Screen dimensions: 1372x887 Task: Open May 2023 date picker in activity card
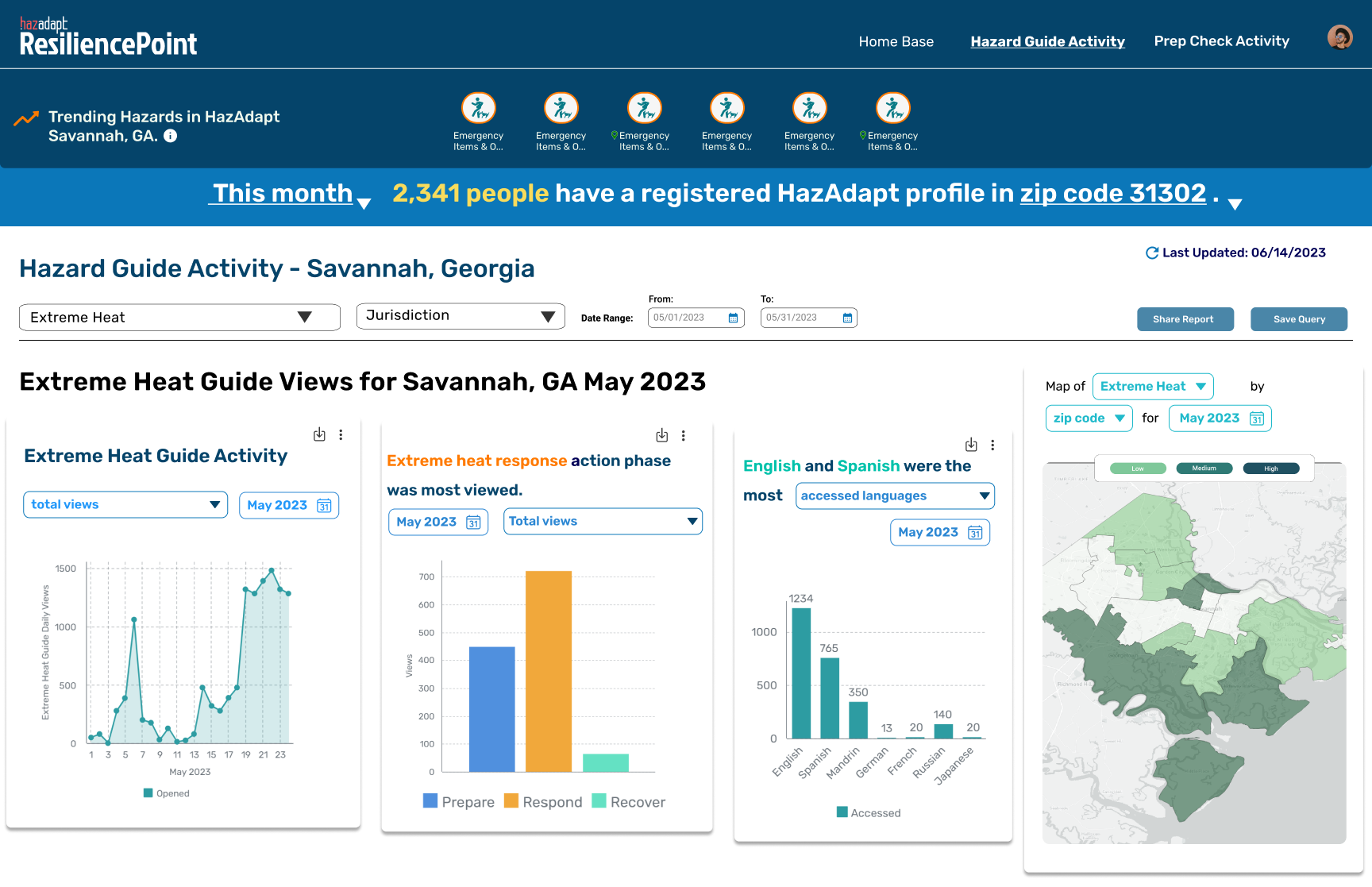[x=289, y=505]
